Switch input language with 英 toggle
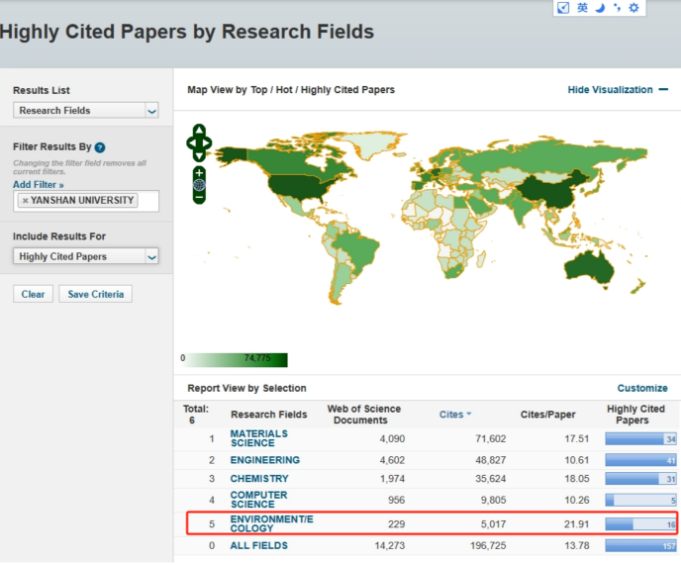 [582, 8]
